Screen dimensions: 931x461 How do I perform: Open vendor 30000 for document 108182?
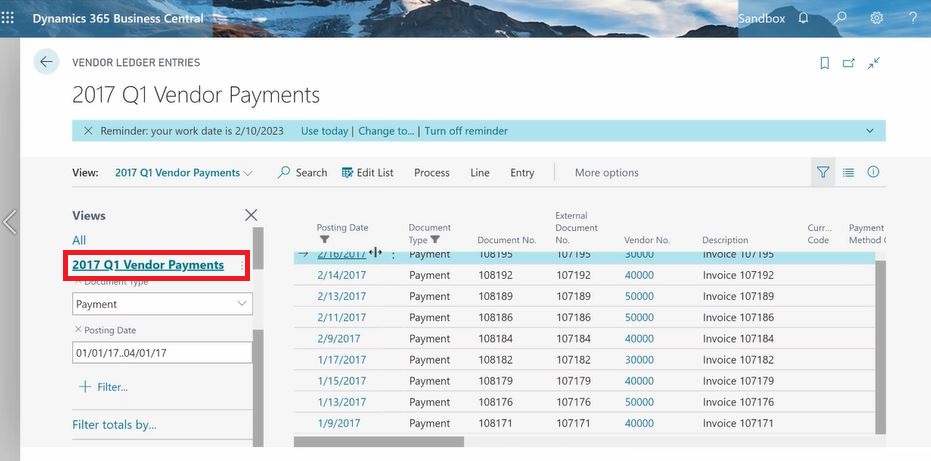pos(639,360)
